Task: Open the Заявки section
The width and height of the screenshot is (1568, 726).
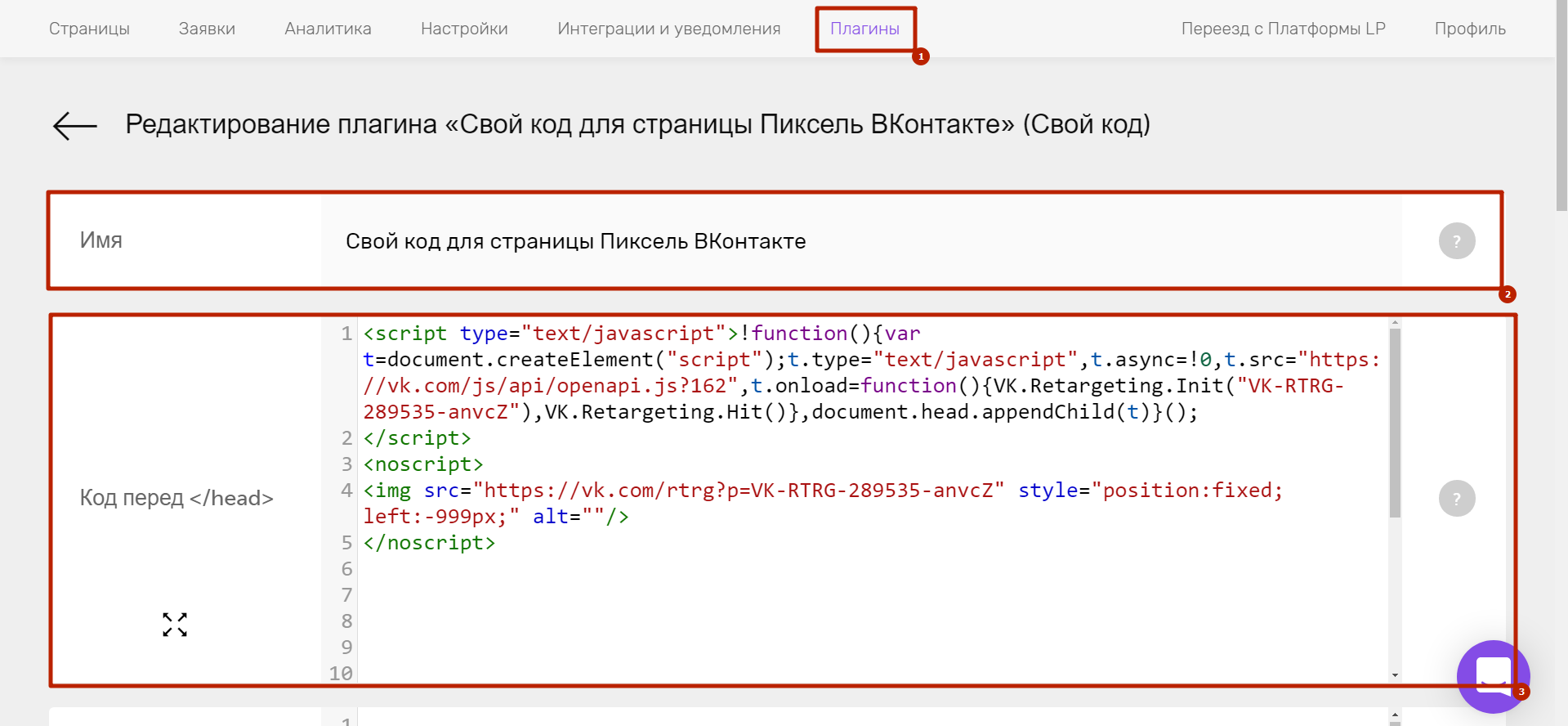Action: pos(207,29)
